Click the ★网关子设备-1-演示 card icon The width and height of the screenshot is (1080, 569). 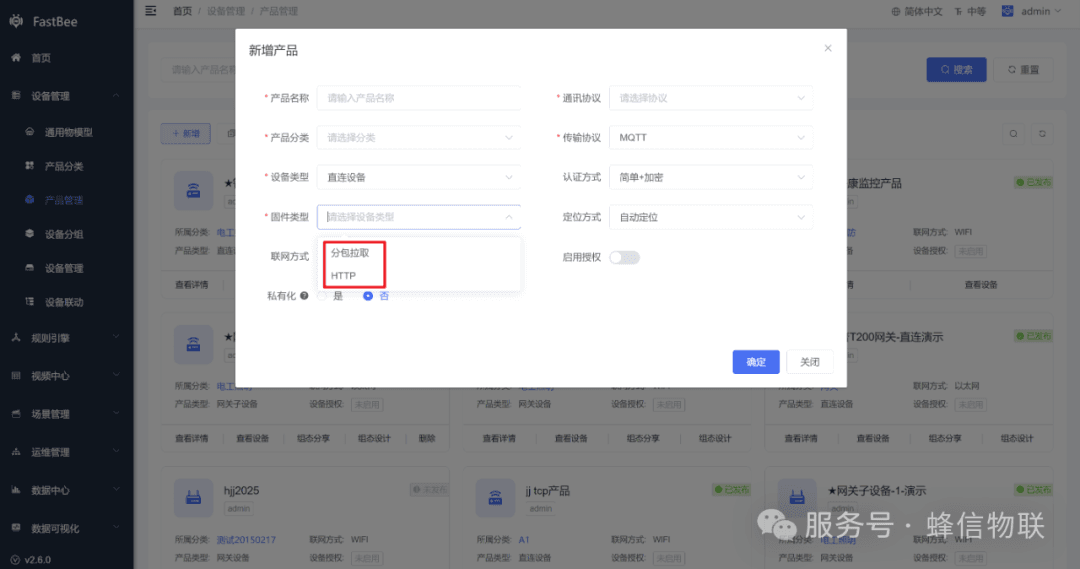797,497
